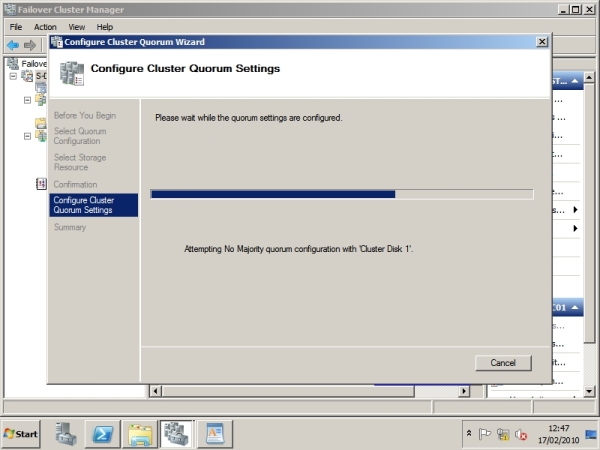Select 'Select Storage Resource' wizard step
Viewport: 600px width, 450px height.
coord(80,162)
